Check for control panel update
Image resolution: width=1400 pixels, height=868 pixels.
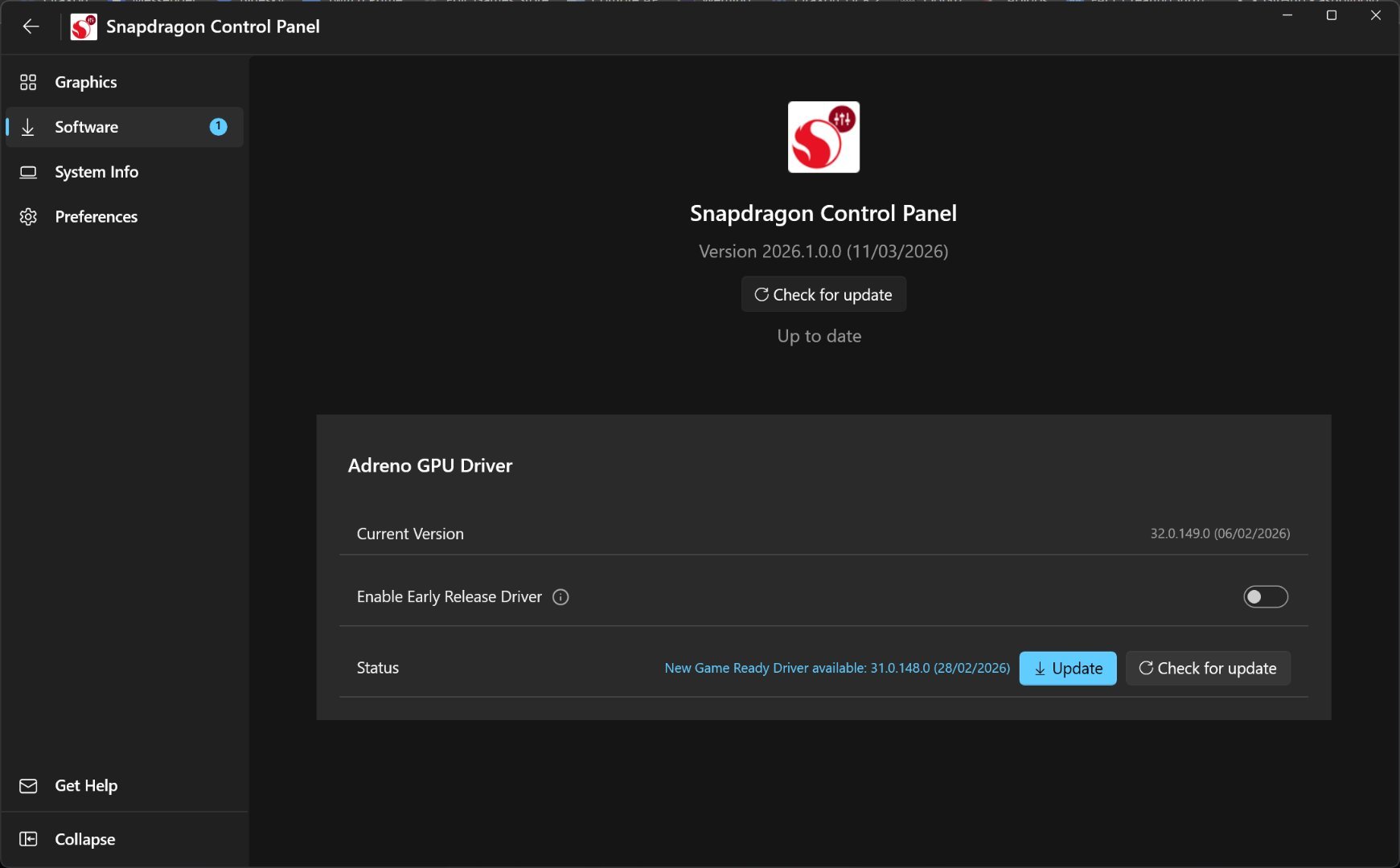pyautogui.click(x=823, y=294)
